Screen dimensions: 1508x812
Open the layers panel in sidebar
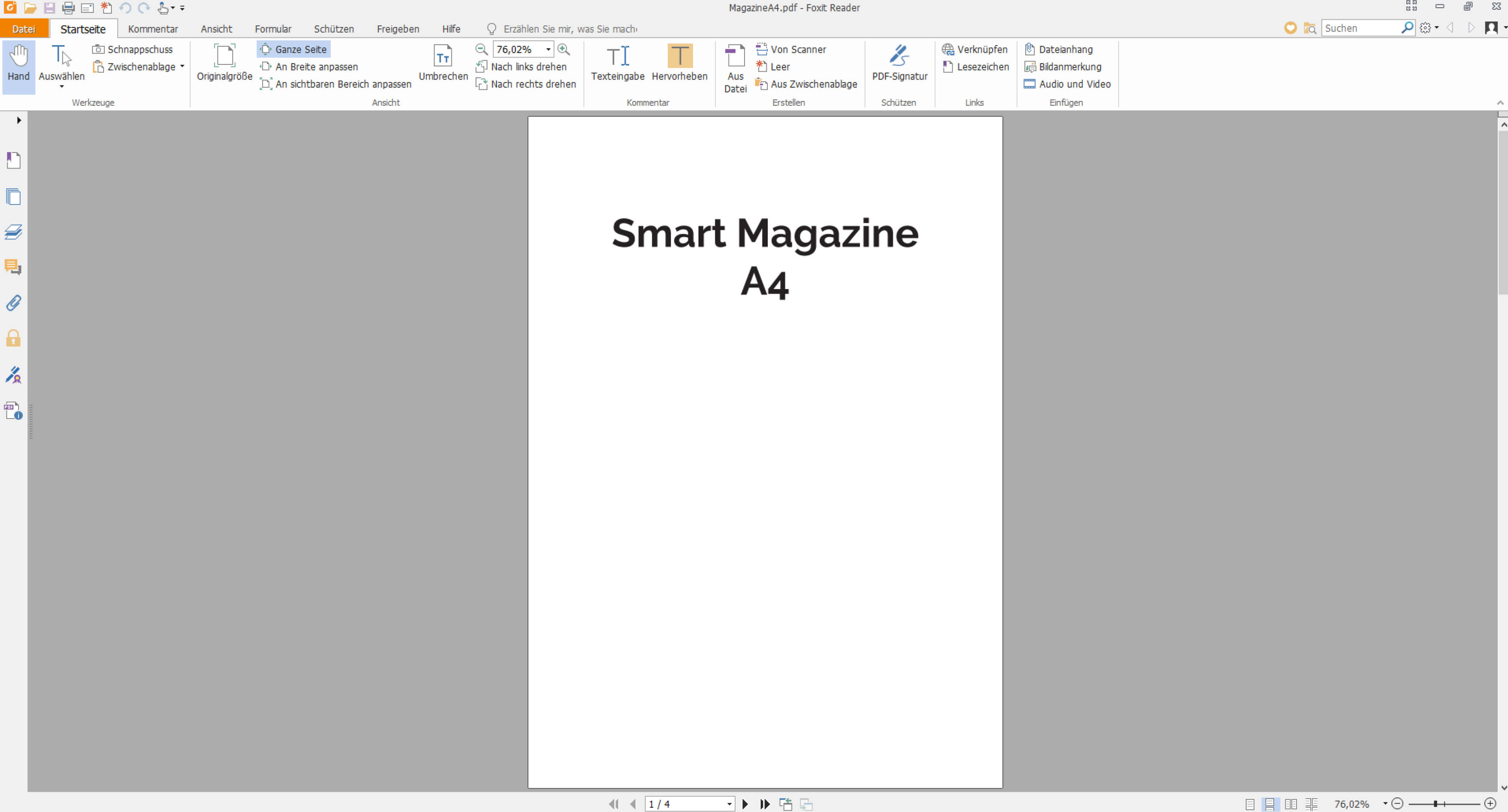[x=13, y=232]
